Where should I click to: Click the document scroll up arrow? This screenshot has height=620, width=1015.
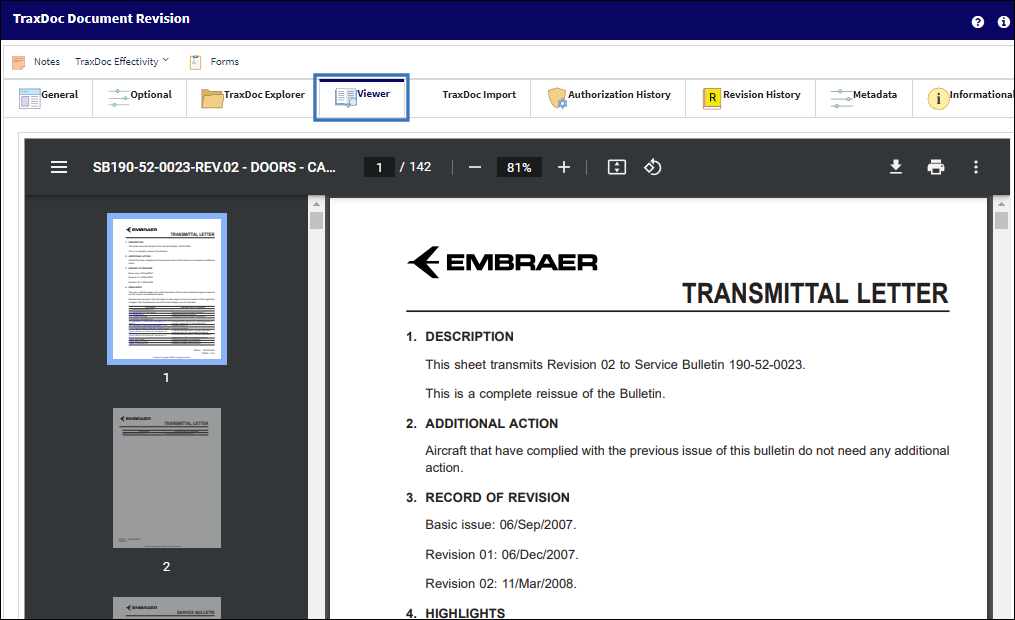1001,204
